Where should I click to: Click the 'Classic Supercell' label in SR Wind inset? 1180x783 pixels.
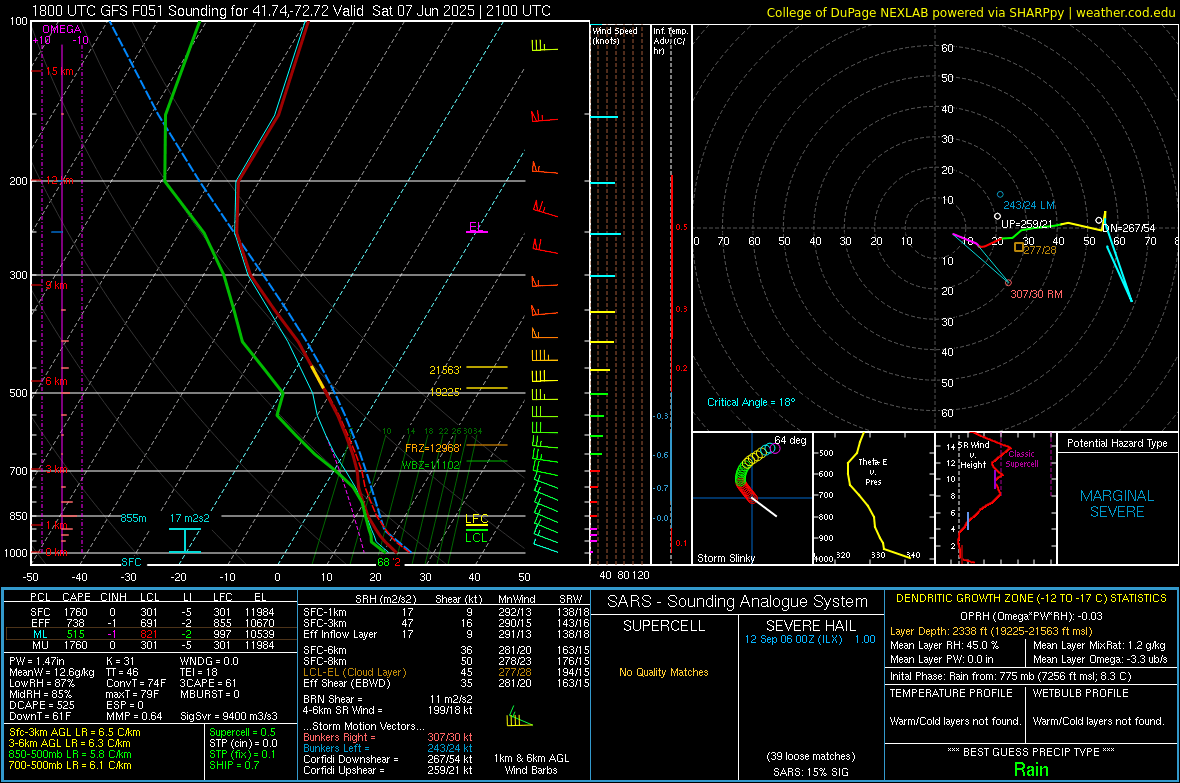point(1021,459)
